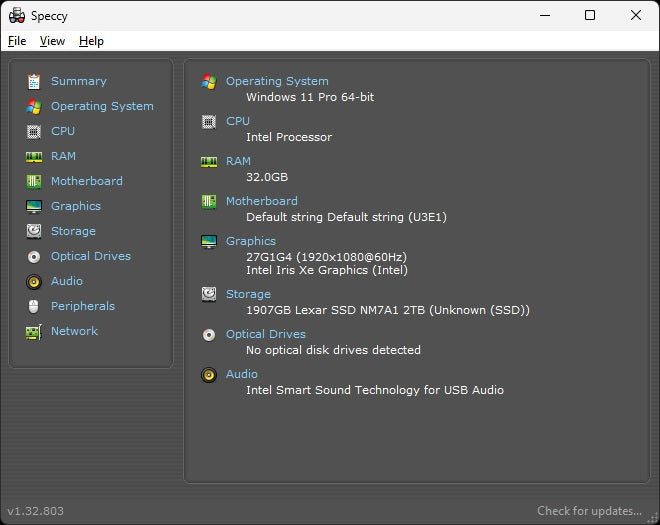This screenshot has height=525, width=660.
Task: Click the Motherboard icon in sidebar
Action: 34,181
